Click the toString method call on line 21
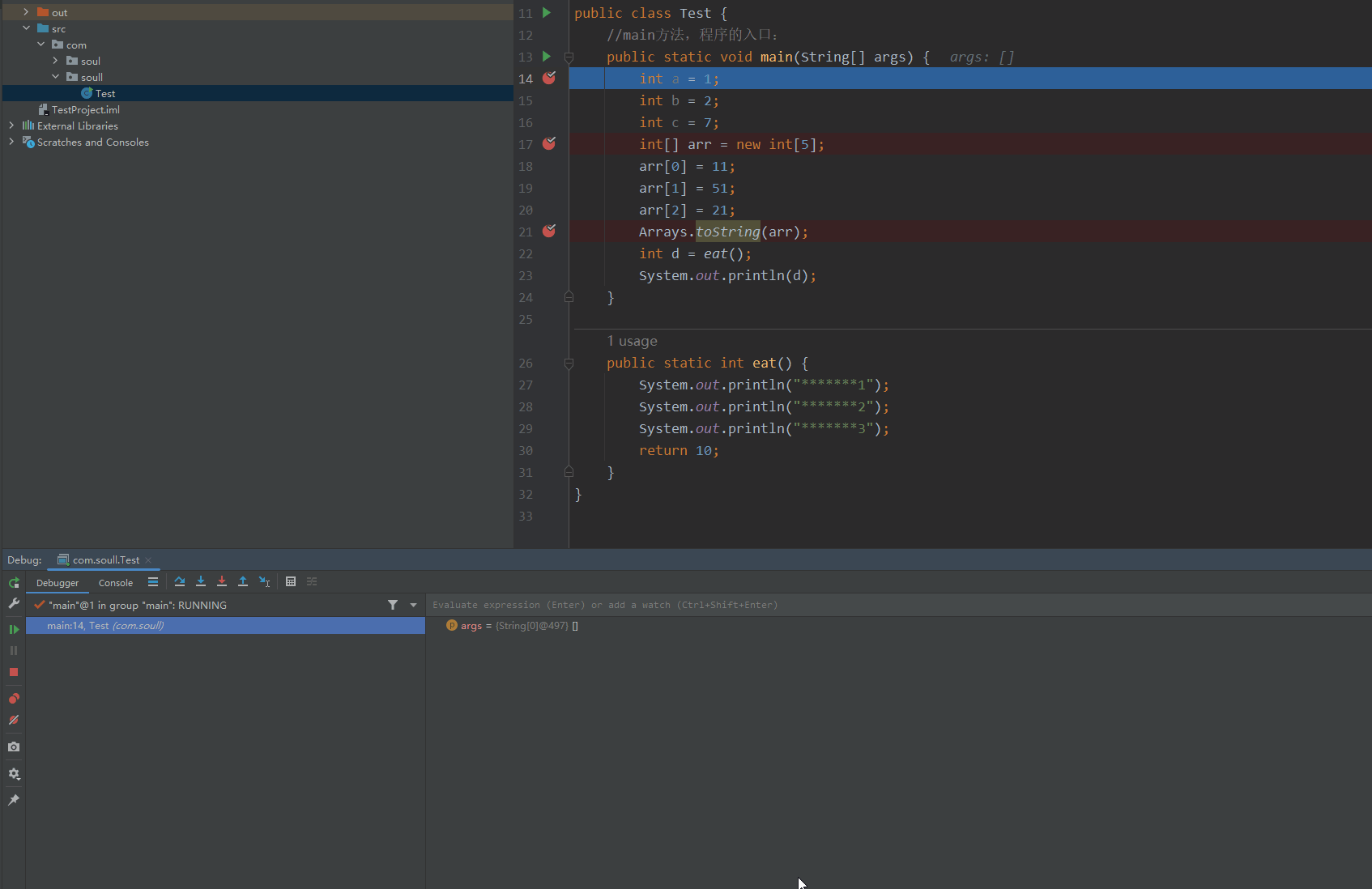1372x889 pixels. coord(727,232)
